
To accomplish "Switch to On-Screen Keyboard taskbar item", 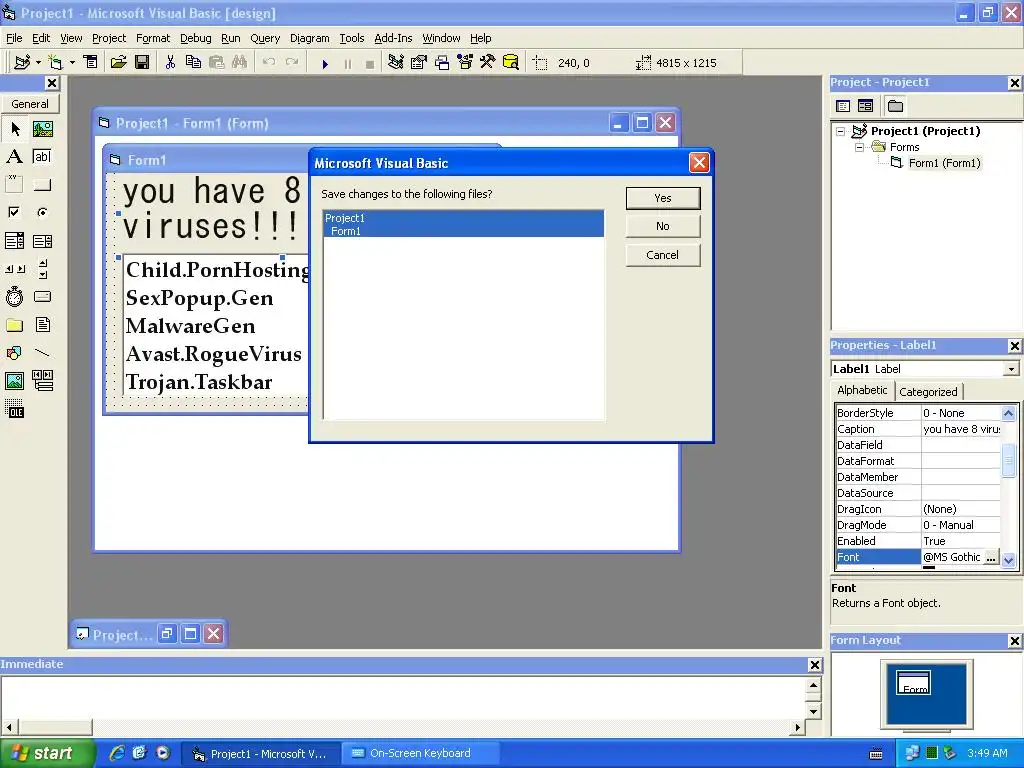I will coord(421,753).
